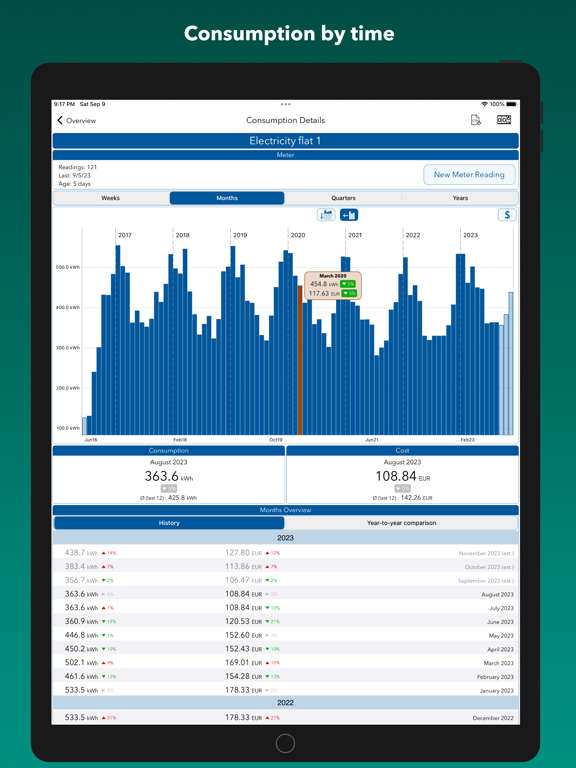This screenshot has height=768, width=576.
Task: Tap the New Meter Reading button
Action: click(469, 175)
